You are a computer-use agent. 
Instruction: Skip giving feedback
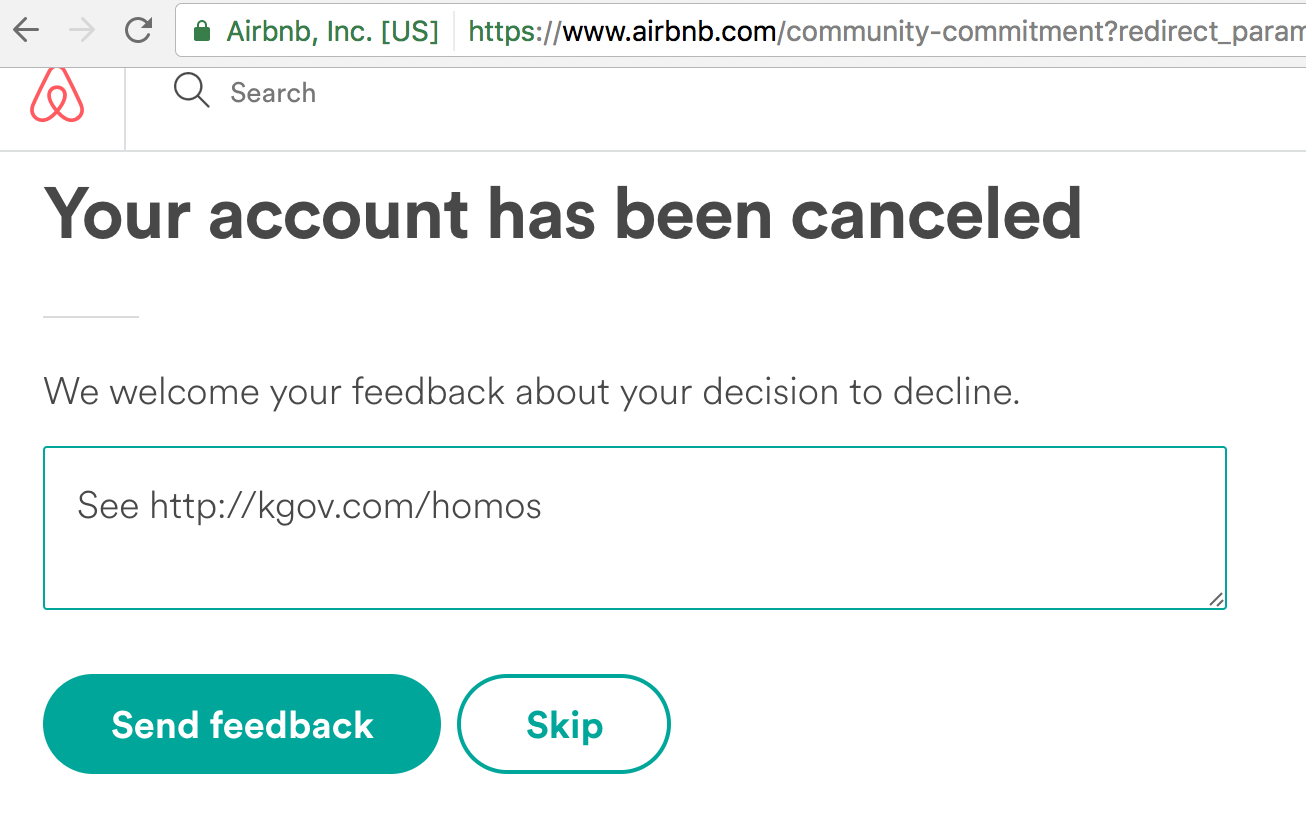point(564,724)
